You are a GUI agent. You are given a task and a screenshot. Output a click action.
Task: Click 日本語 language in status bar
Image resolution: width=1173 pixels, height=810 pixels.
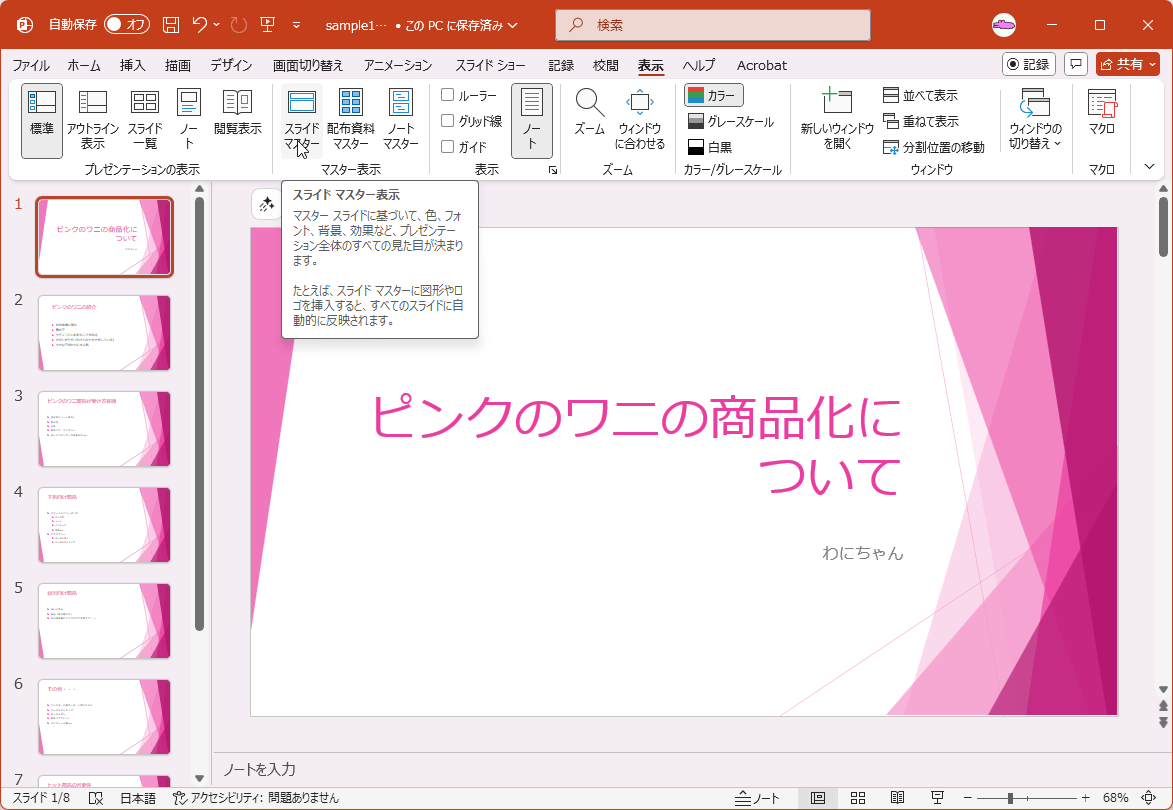point(138,798)
